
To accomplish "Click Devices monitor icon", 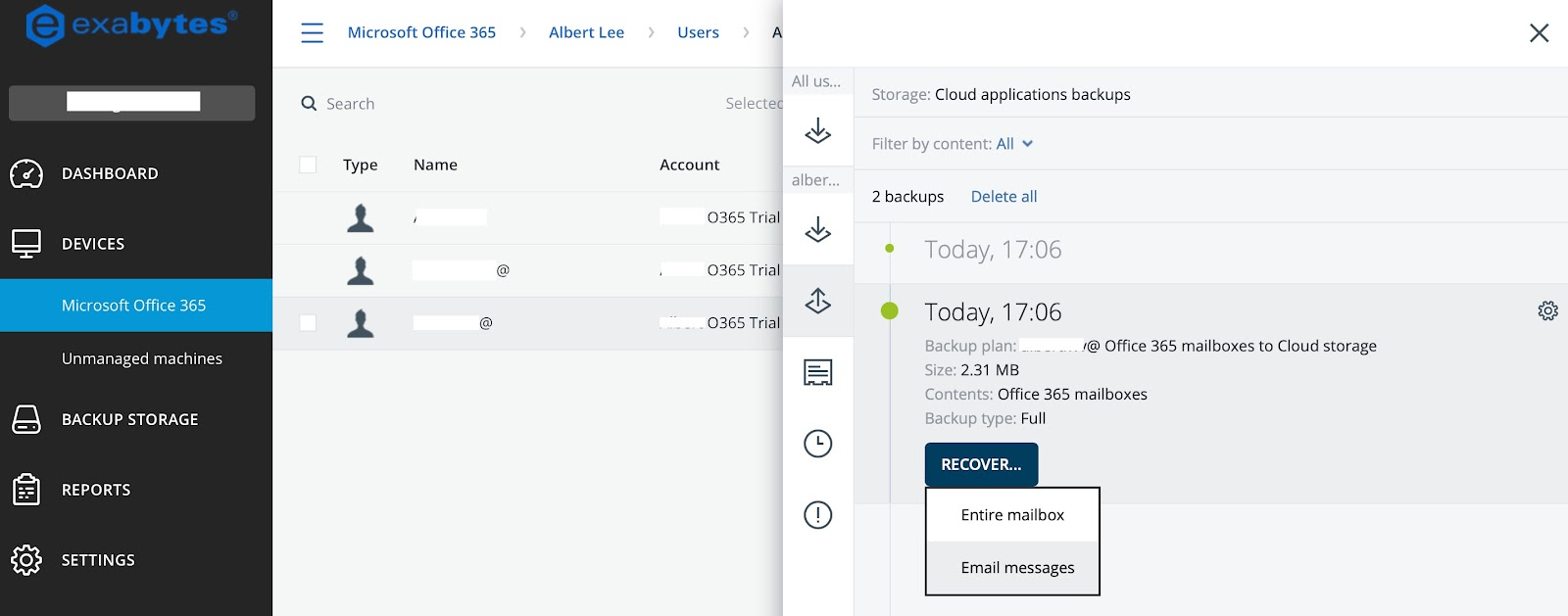I will 26,244.
